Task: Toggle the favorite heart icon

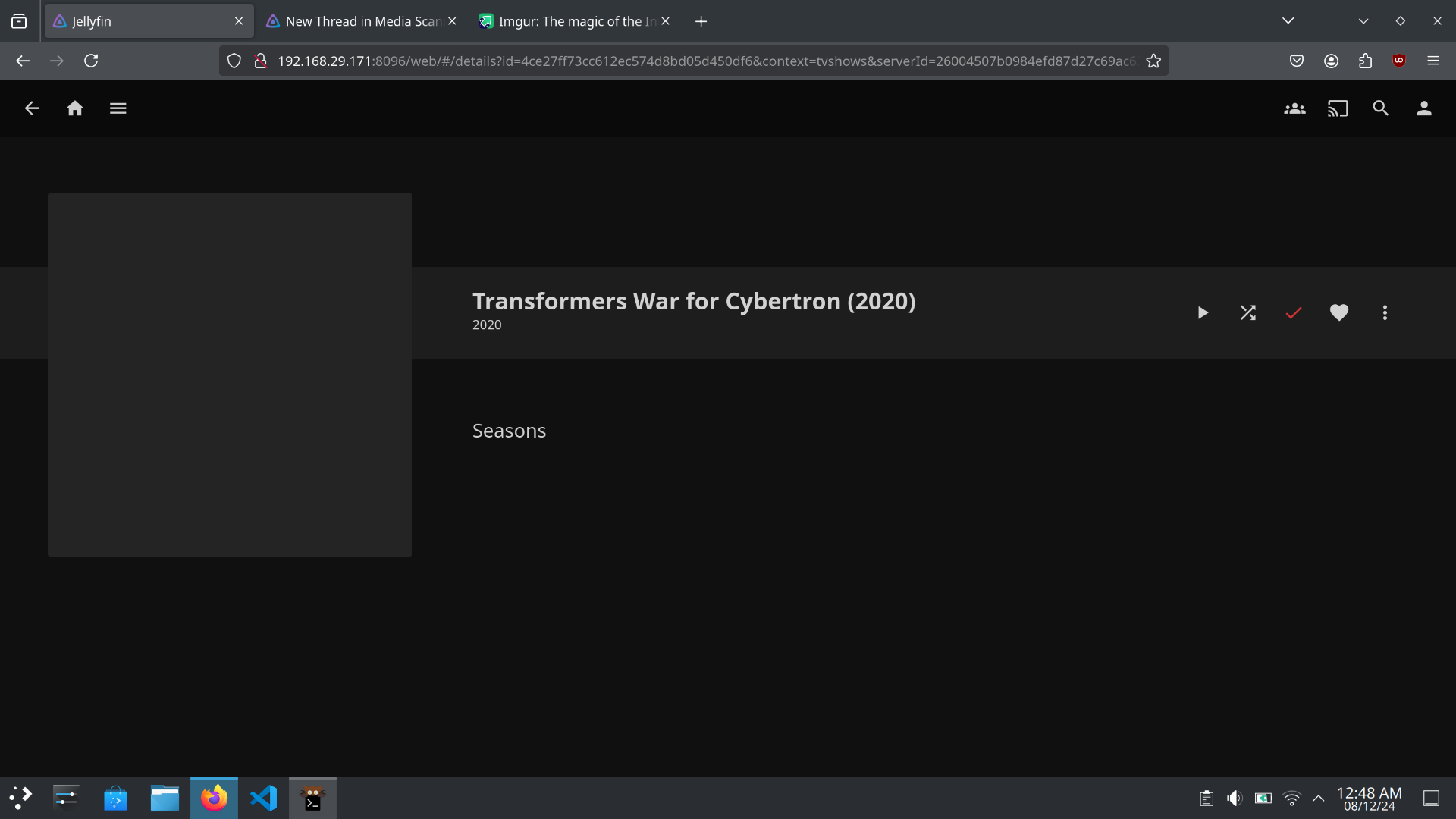Action: tap(1338, 312)
